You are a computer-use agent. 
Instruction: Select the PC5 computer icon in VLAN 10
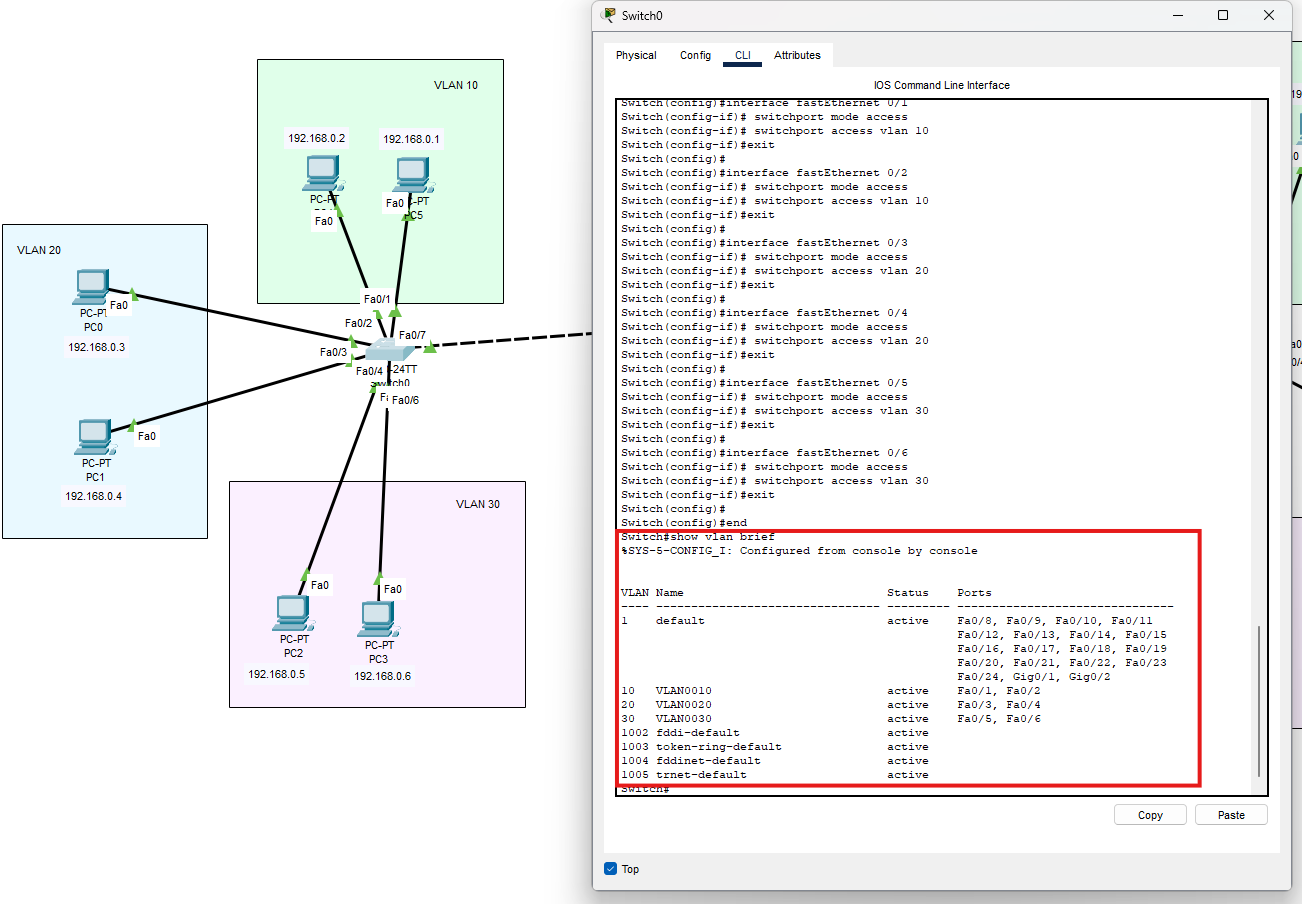(x=412, y=176)
